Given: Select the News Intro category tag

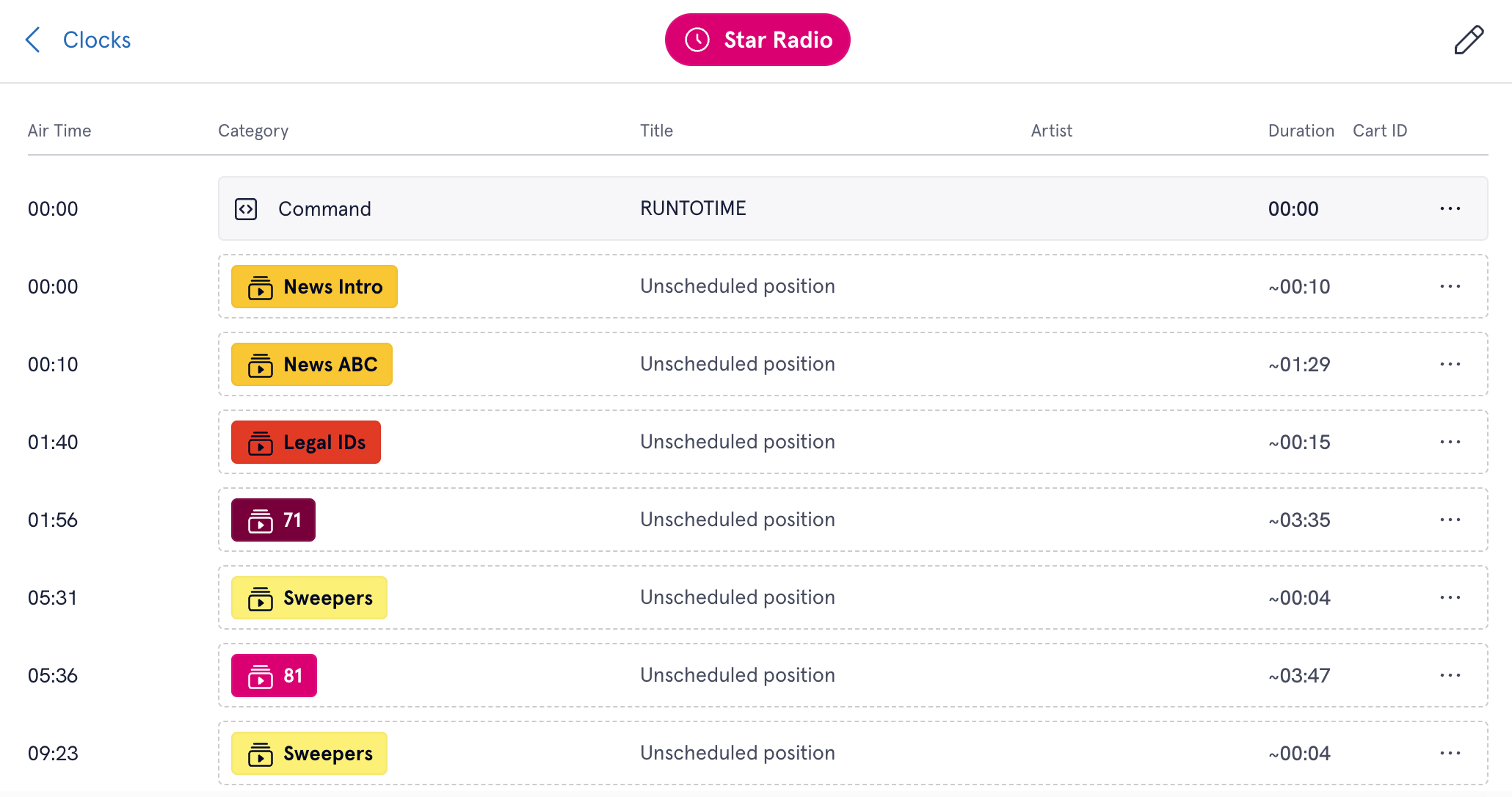Looking at the screenshot, I should (x=314, y=287).
